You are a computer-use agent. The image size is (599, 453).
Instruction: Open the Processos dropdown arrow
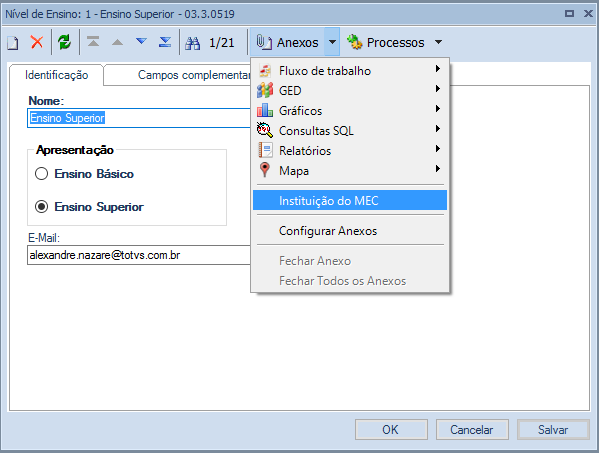pyautogui.click(x=439, y=42)
